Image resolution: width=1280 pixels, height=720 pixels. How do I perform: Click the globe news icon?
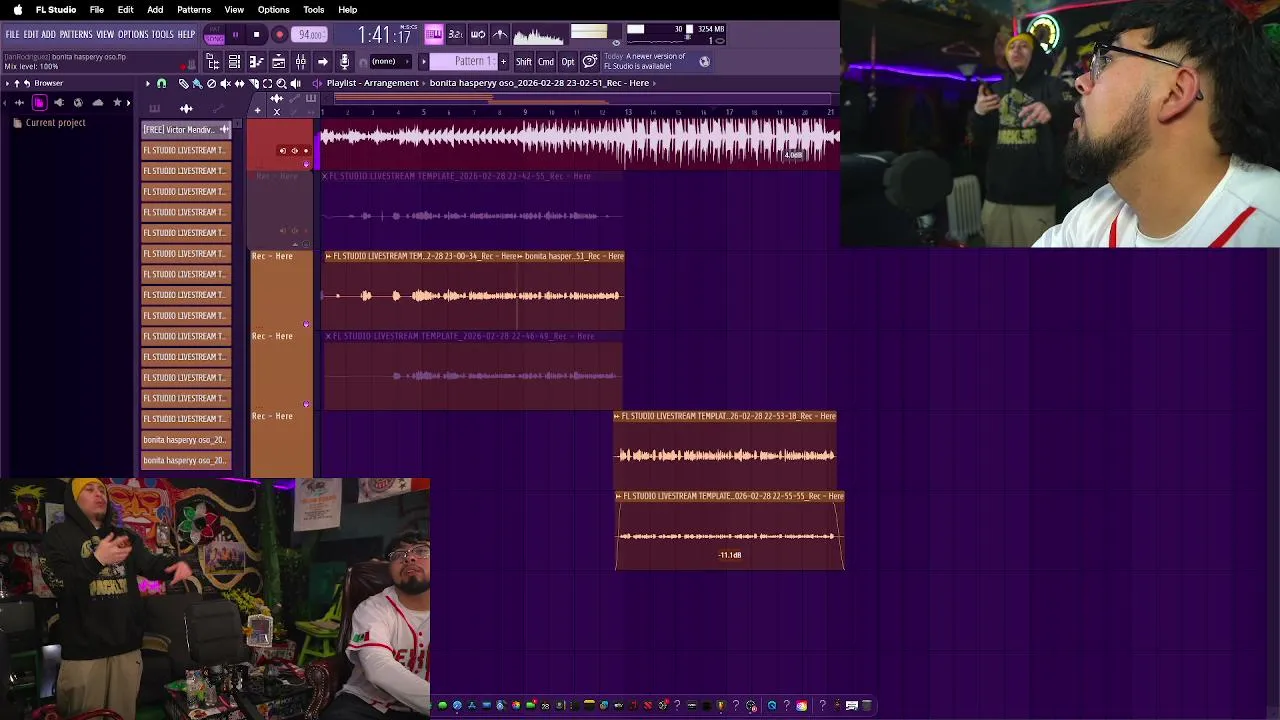[x=704, y=62]
